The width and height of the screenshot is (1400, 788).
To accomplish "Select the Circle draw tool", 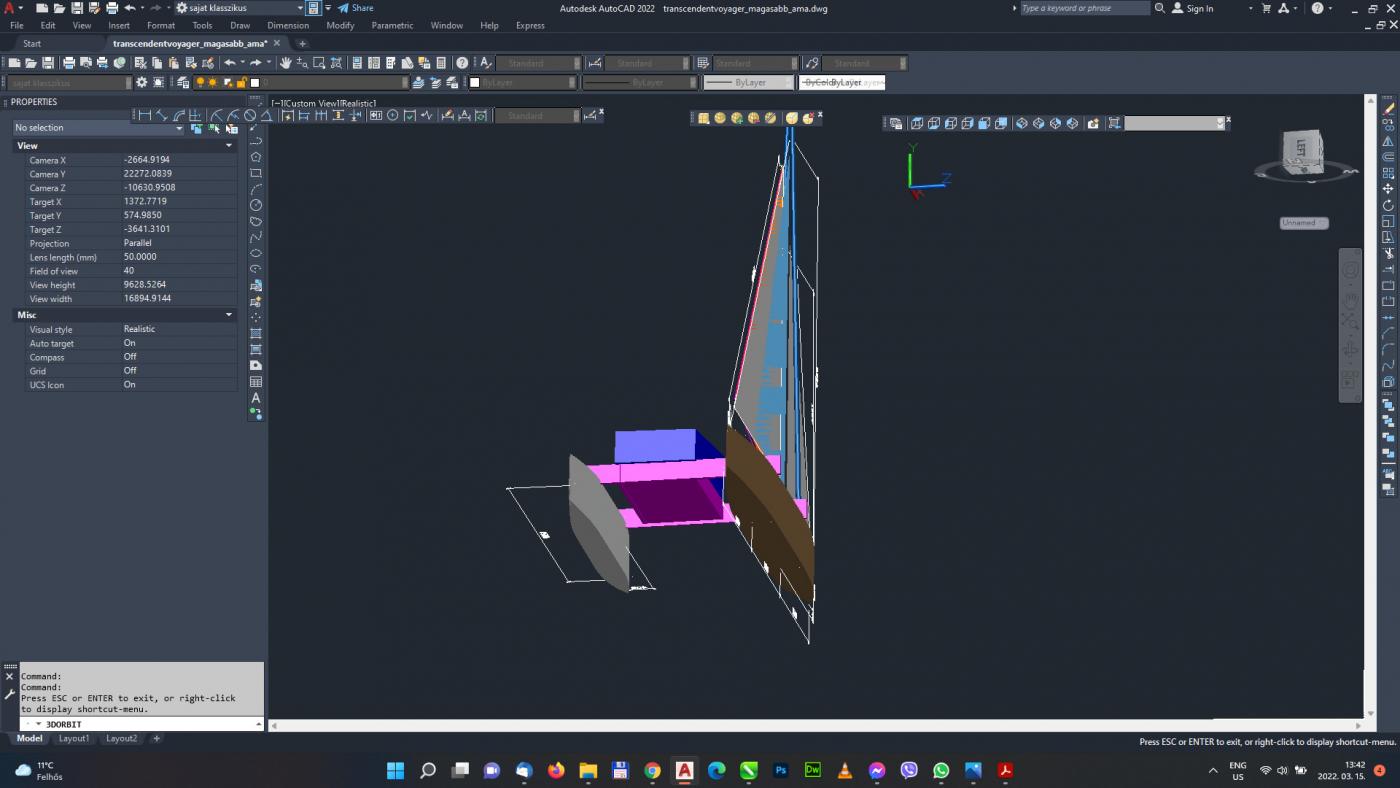I will [256, 205].
